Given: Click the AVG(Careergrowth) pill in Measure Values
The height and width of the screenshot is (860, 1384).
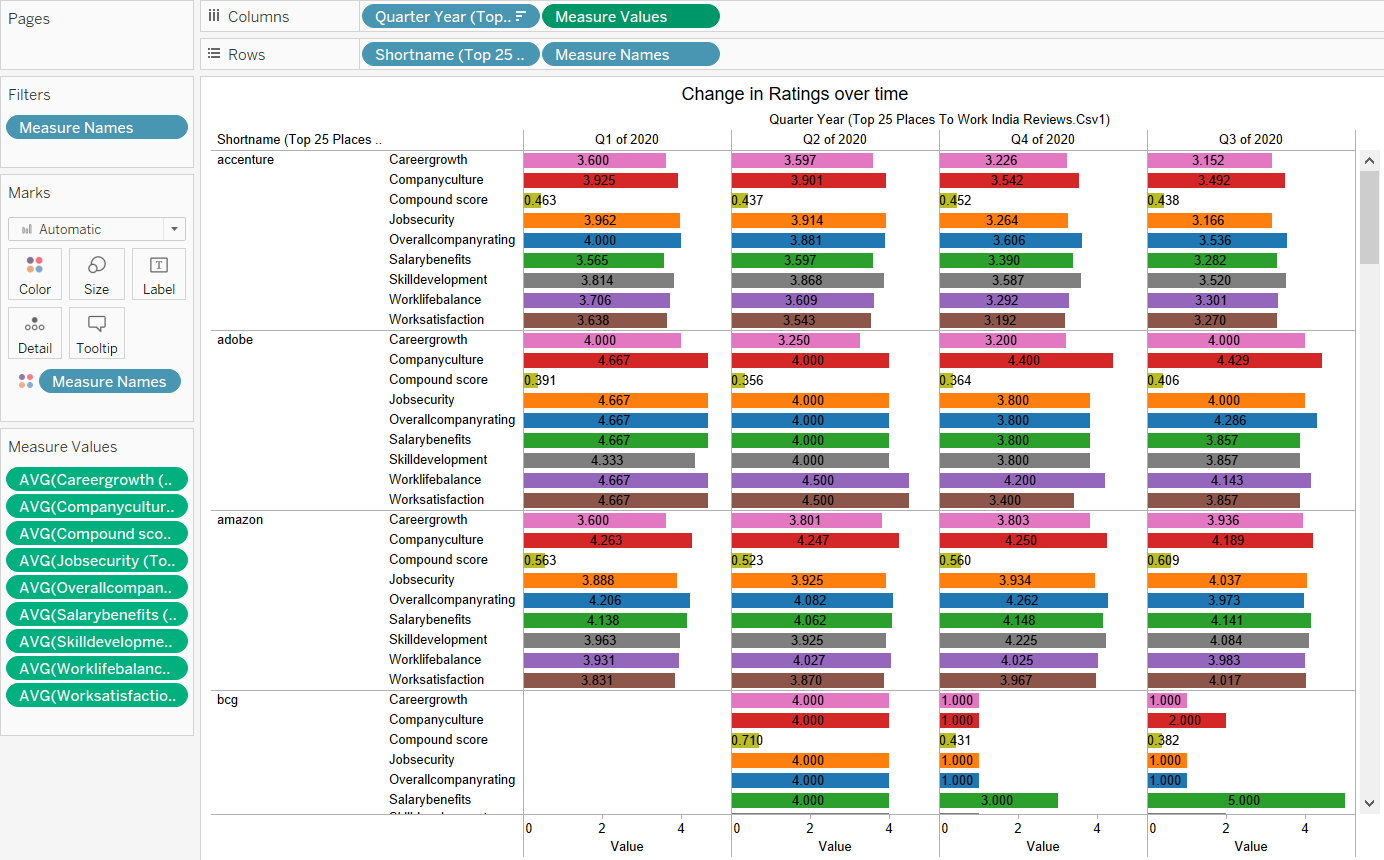Looking at the screenshot, I should click(x=96, y=479).
